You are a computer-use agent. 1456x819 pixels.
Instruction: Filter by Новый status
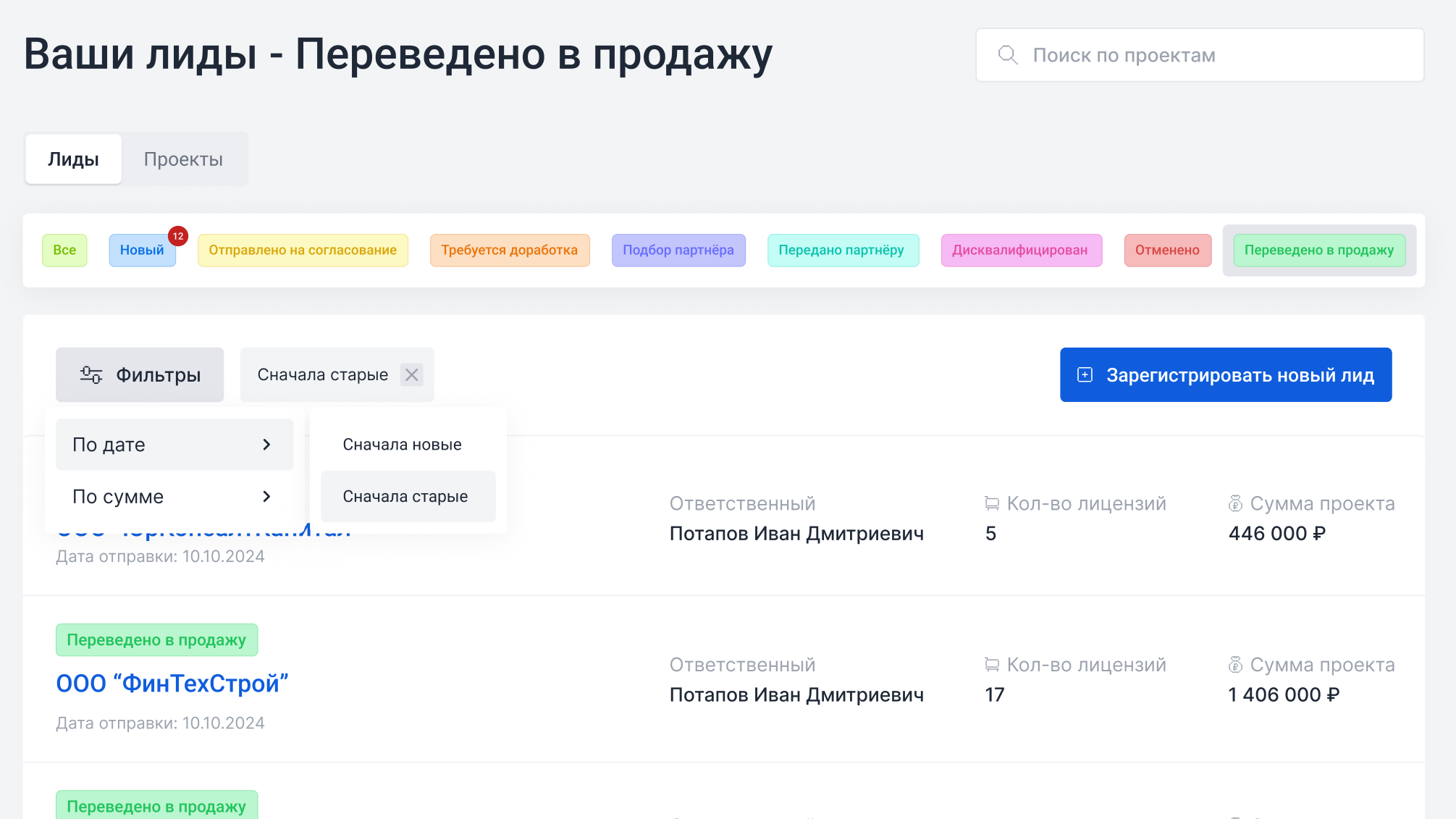(142, 251)
